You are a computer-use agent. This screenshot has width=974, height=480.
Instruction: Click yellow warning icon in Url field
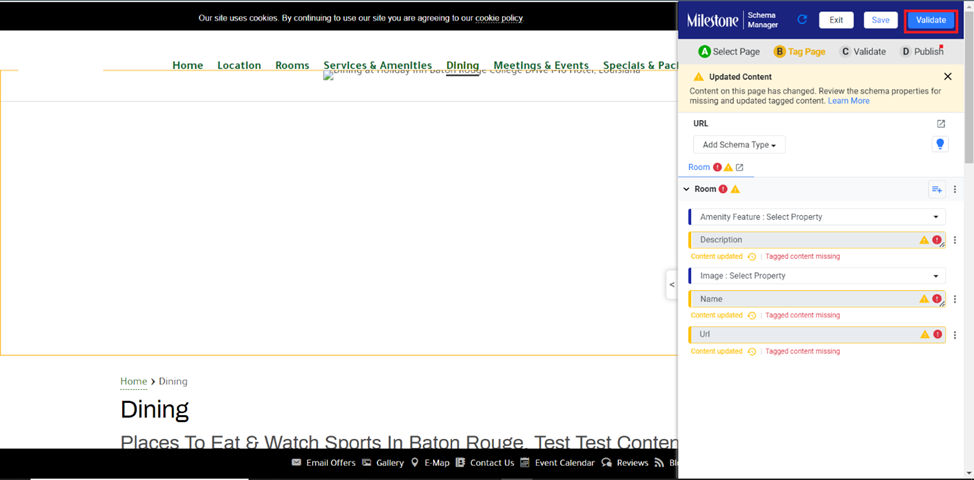pos(925,334)
